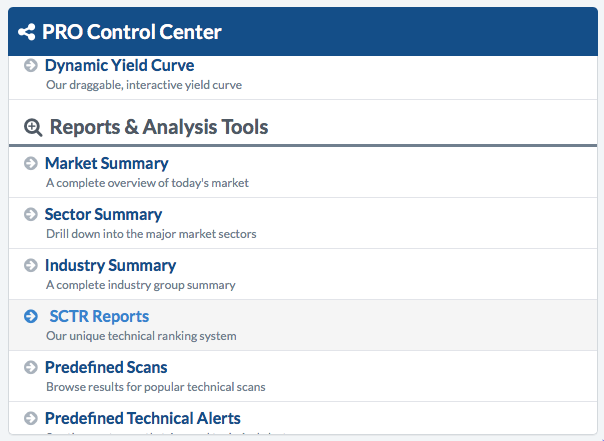The height and width of the screenshot is (441, 604).
Task: Click the arrow icon beside Dynamic Yield Curve
Action: click(x=31, y=66)
